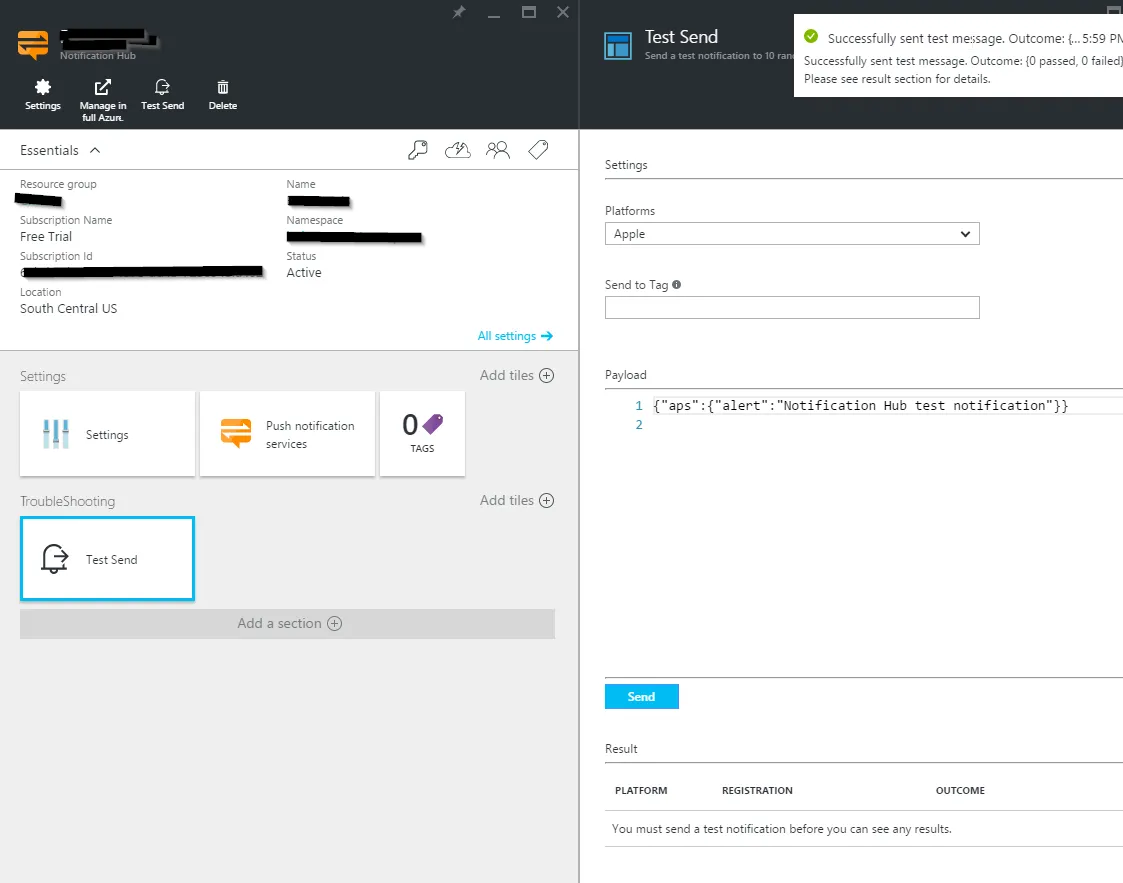Open quick start cloud icon
1123x883 pixels.
click(x=458, y=150)
